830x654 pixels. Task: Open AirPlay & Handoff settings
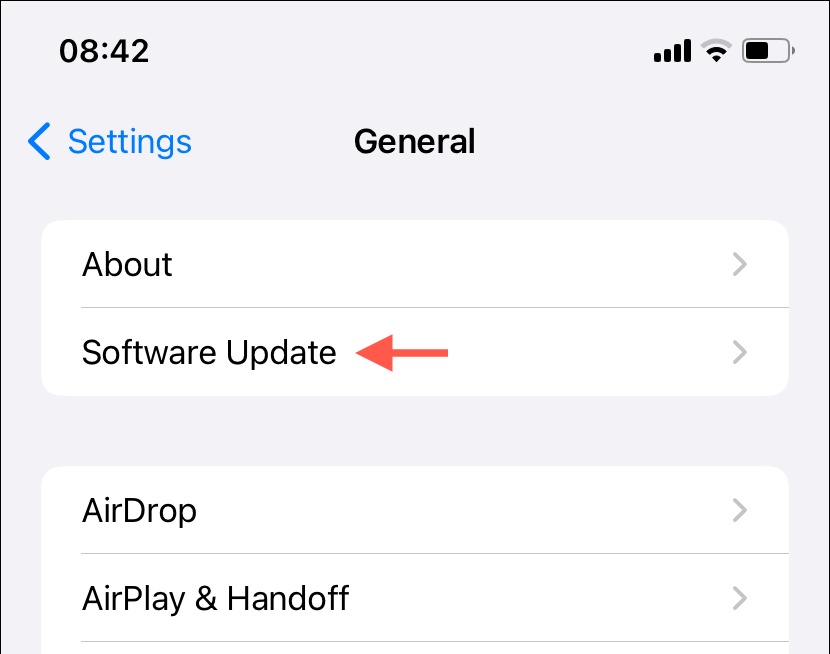coord(415,598)
